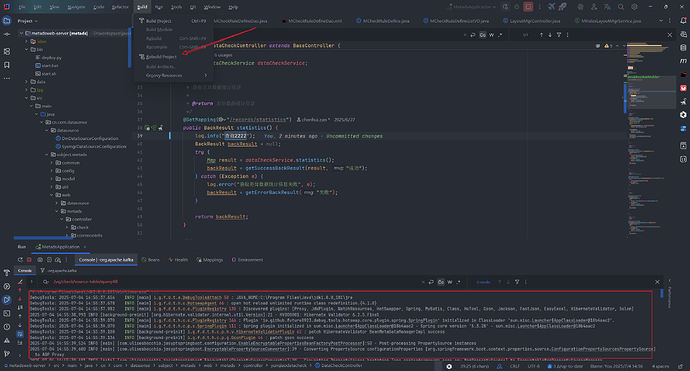The width and height of the screenshot is (690, 371).
Task: Stop the running MetadsApplication from the top toolbar
Action: coord(528,7)
